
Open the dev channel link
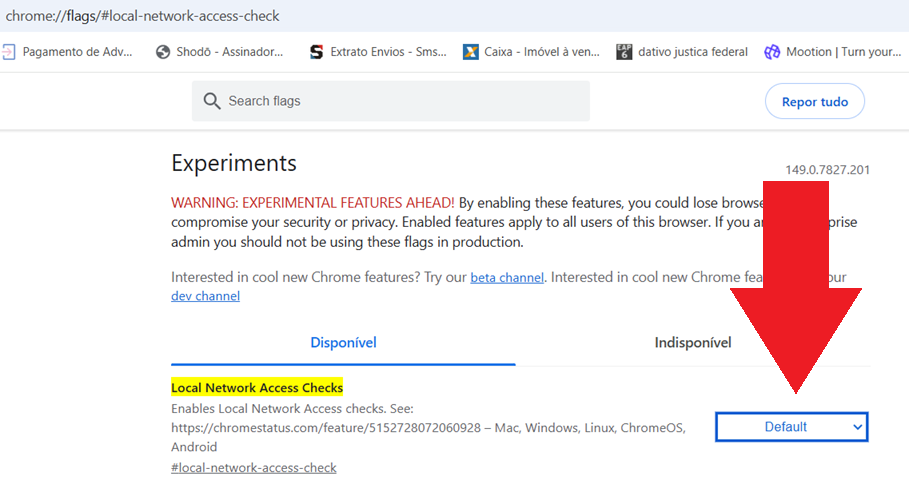pyautogui.click(x=205, y=296)
